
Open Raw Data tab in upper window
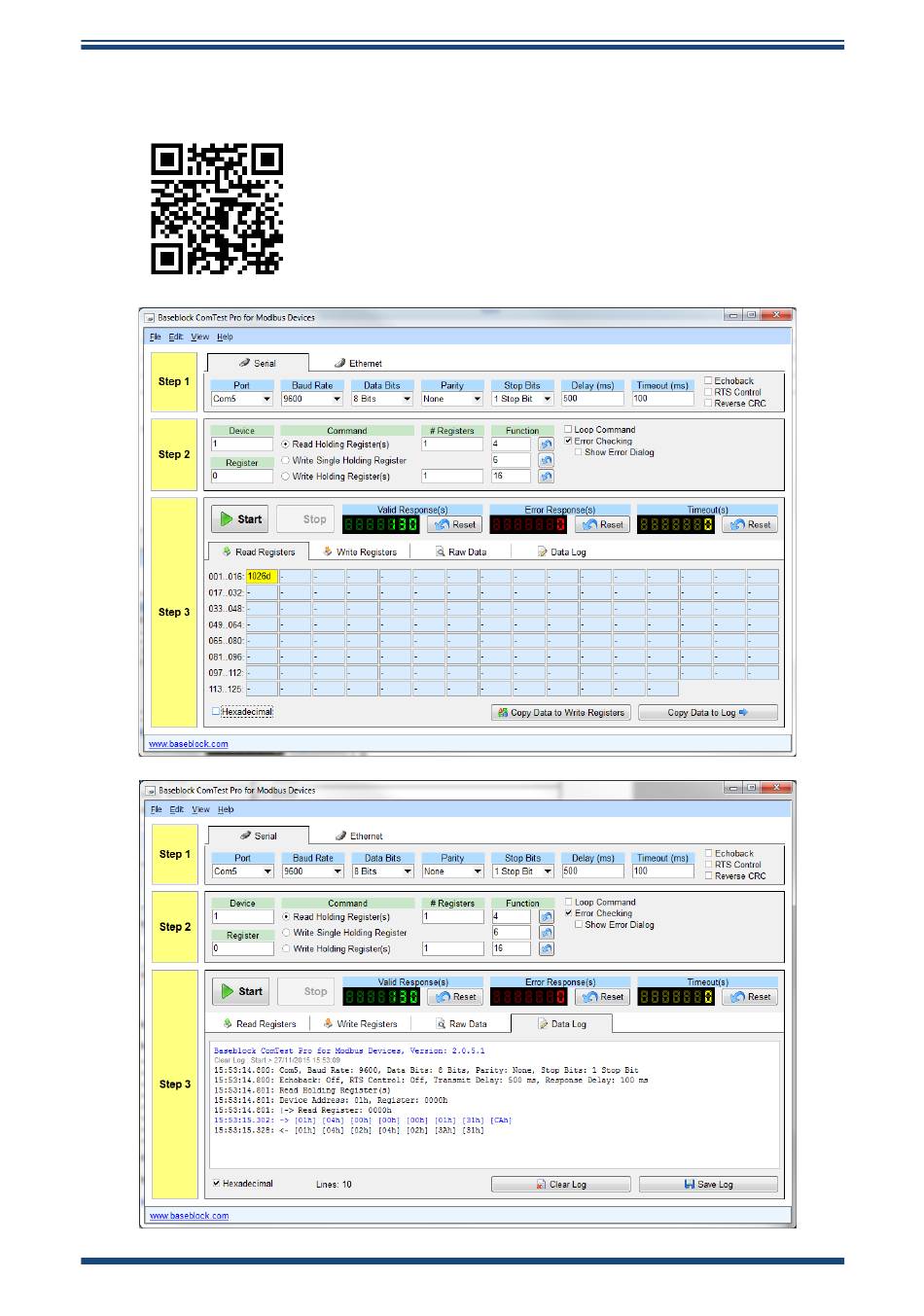pyautogui.click(x=461, y=551)
